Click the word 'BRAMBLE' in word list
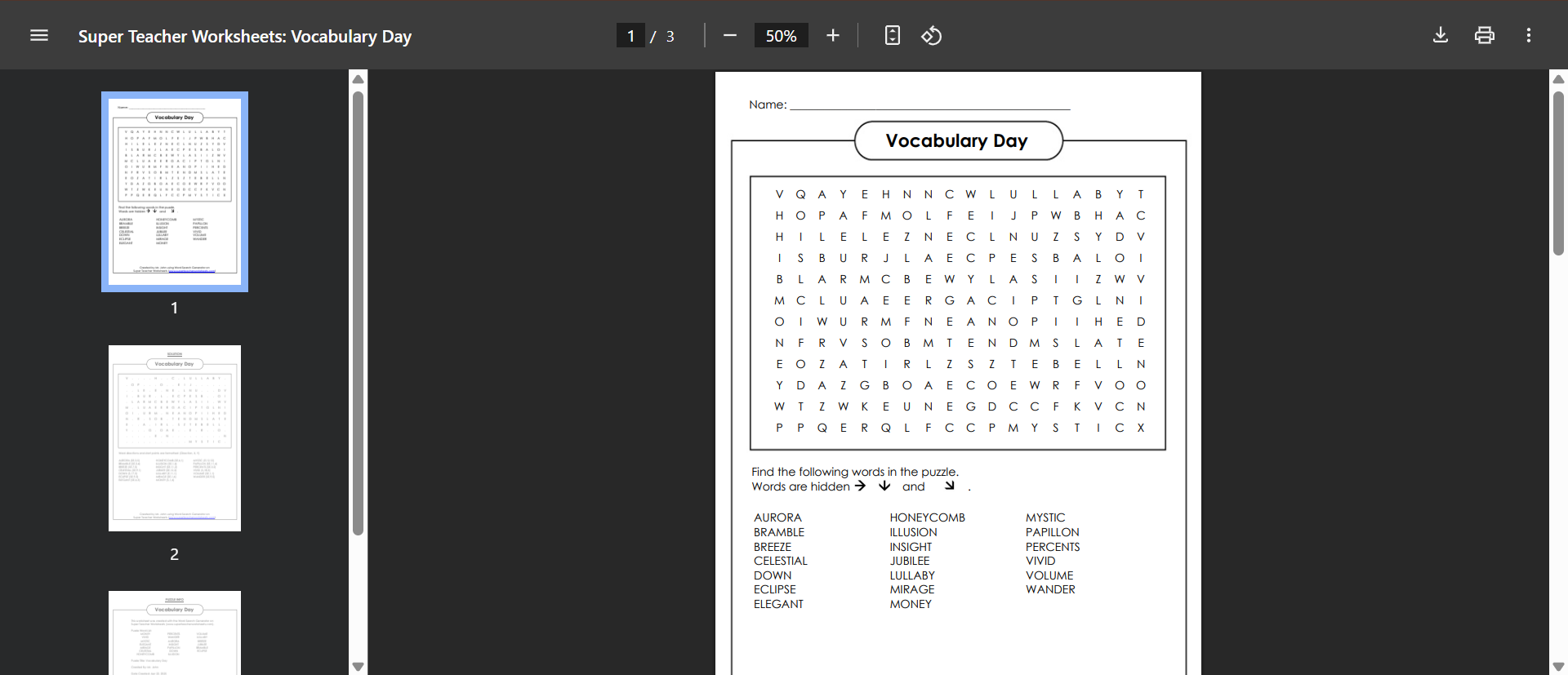The width and height of the screenshot is (1568, 675). 779,532
